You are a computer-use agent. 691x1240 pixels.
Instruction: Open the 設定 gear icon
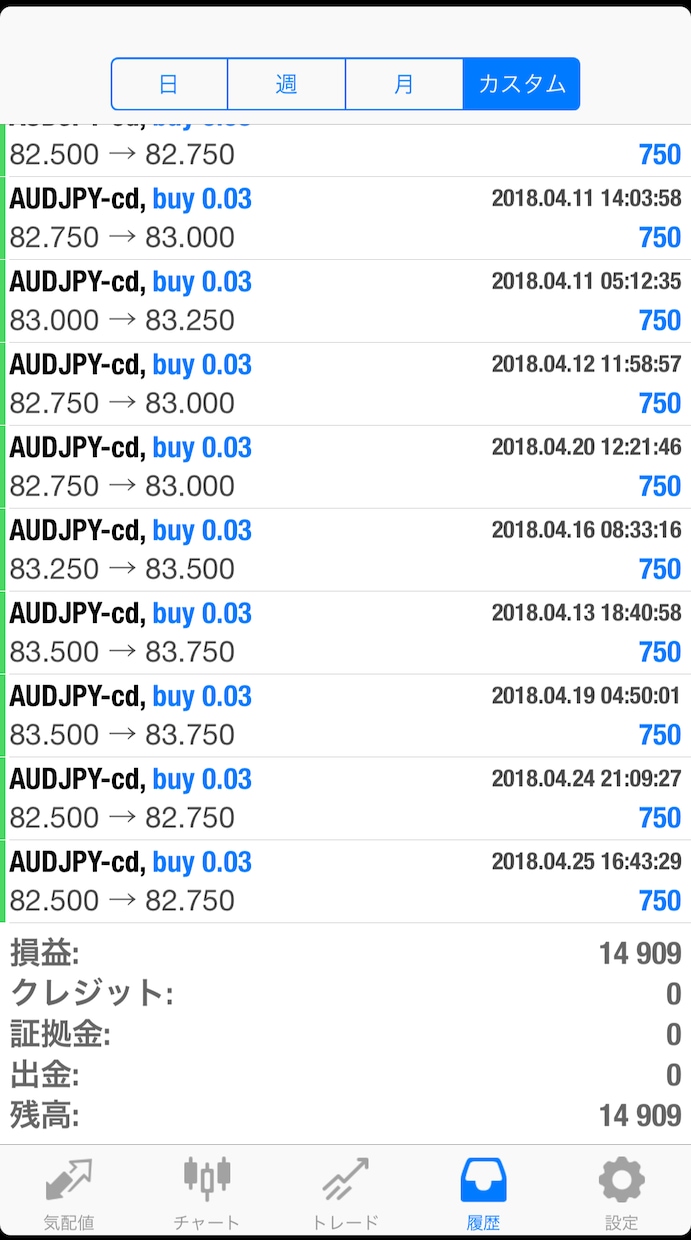(x=621, y=1193)
